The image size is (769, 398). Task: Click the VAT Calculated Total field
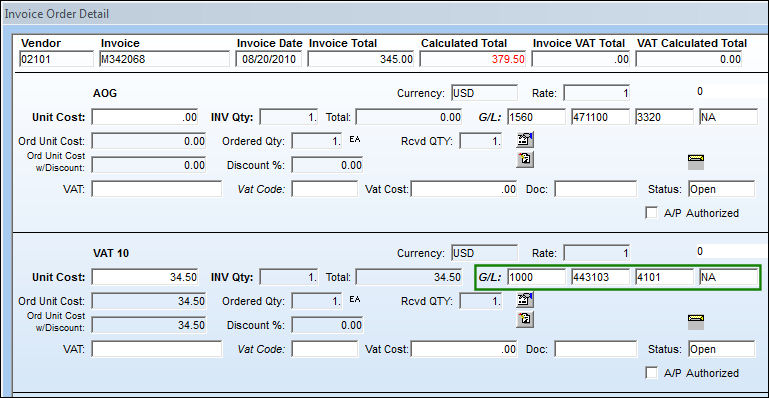point(689,59)
